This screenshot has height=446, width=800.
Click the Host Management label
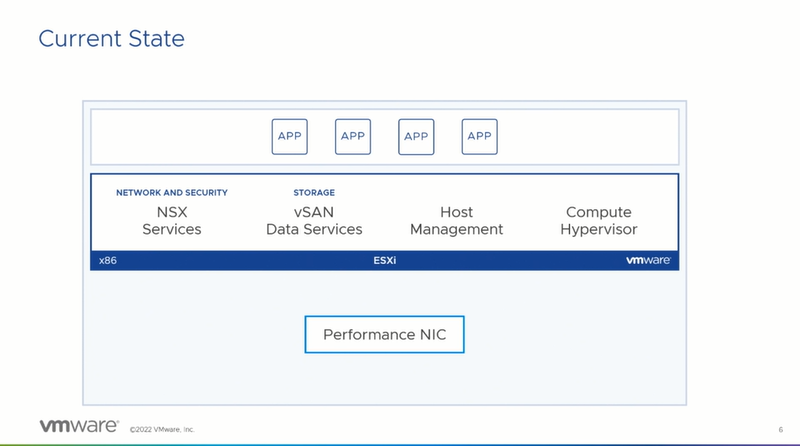456,220
